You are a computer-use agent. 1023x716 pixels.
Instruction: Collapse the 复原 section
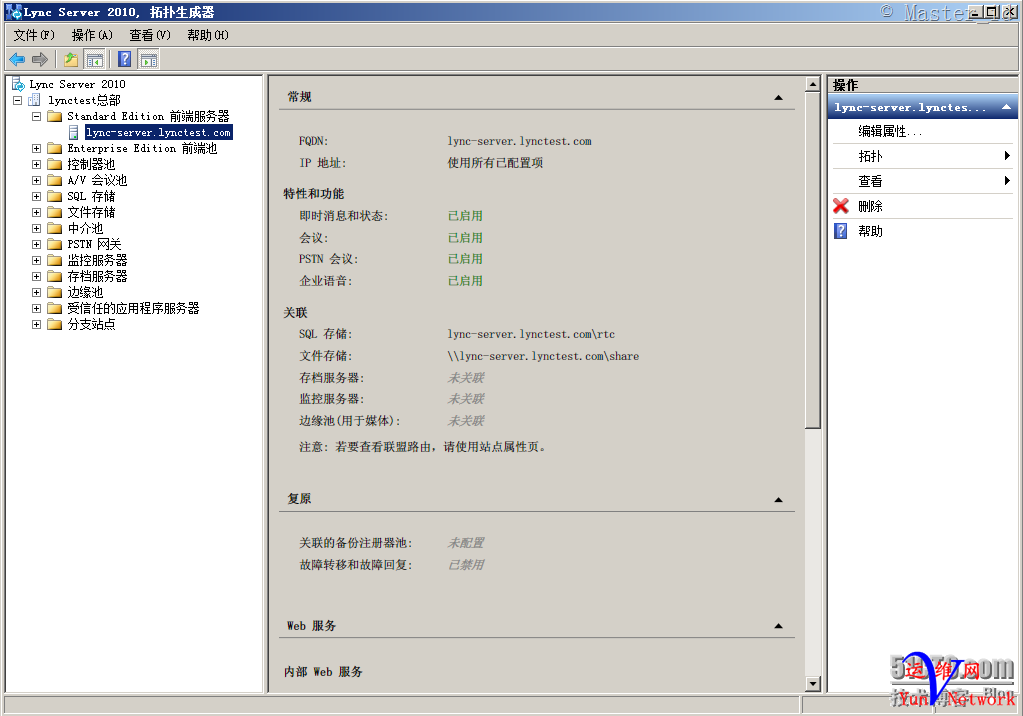(778, 500)
